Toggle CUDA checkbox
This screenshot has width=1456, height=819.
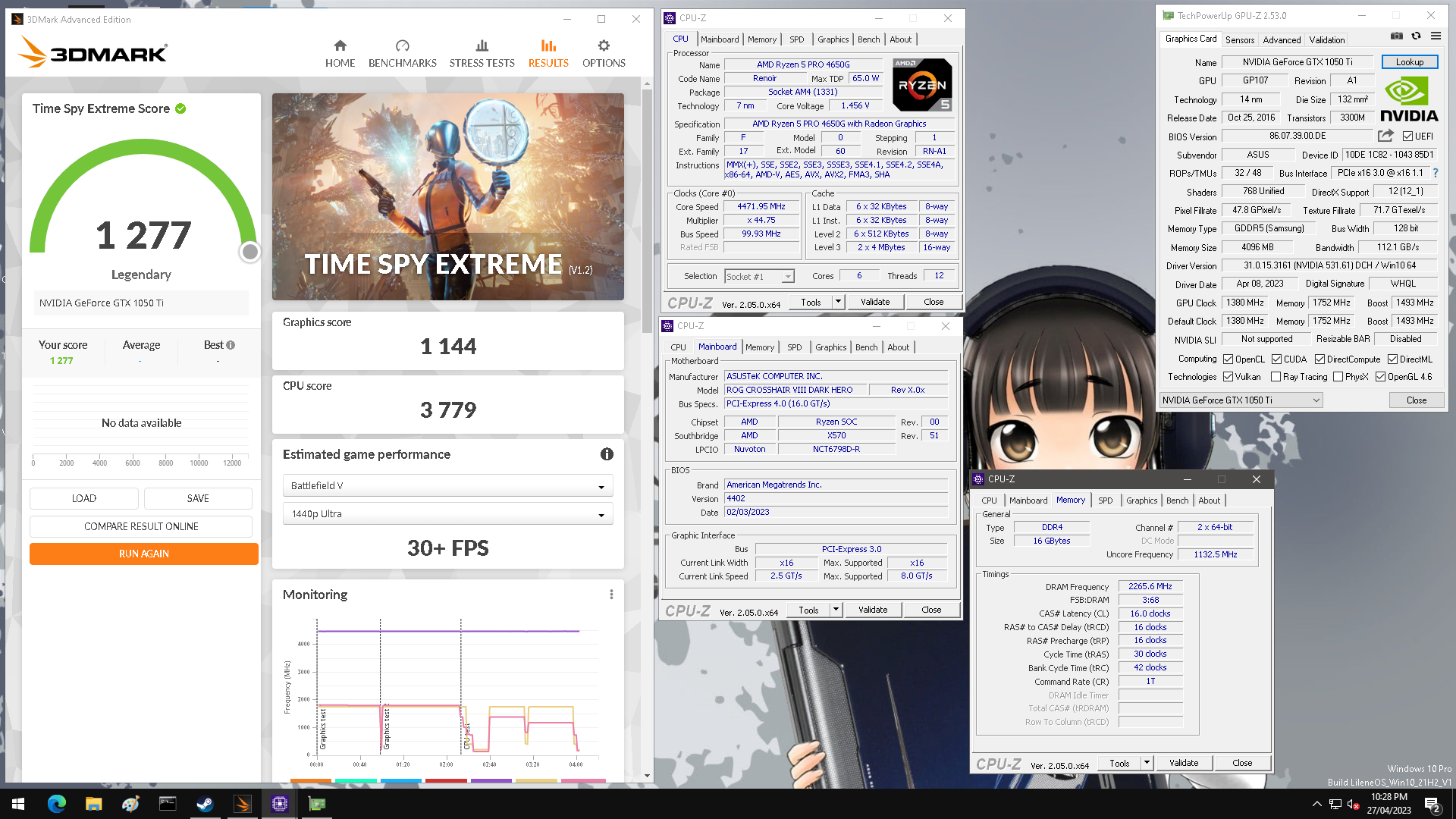tap(1276, 359)
